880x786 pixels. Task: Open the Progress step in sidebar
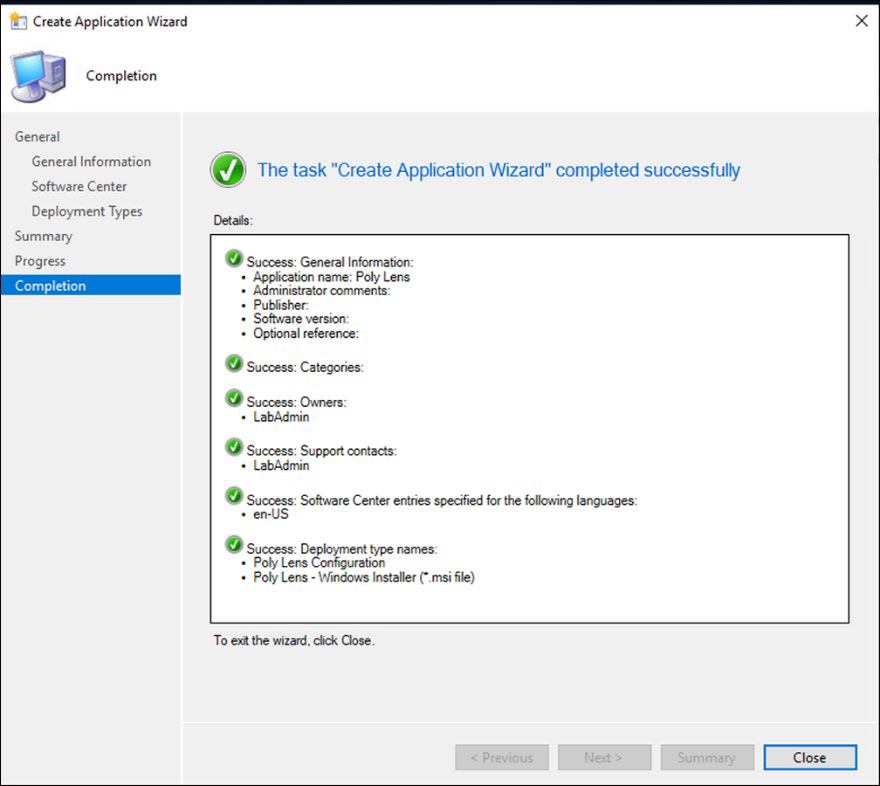click(40, 261)
